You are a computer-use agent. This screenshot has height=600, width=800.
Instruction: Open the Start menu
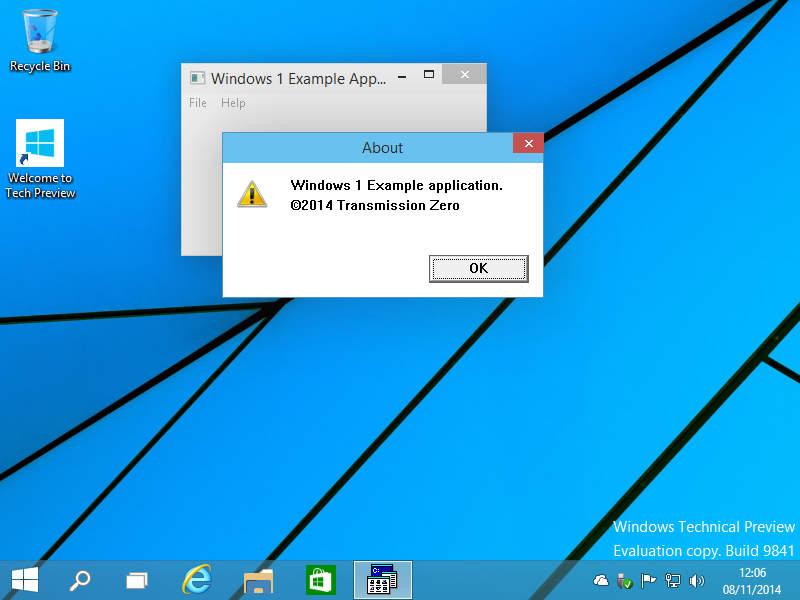pos(24,580)
